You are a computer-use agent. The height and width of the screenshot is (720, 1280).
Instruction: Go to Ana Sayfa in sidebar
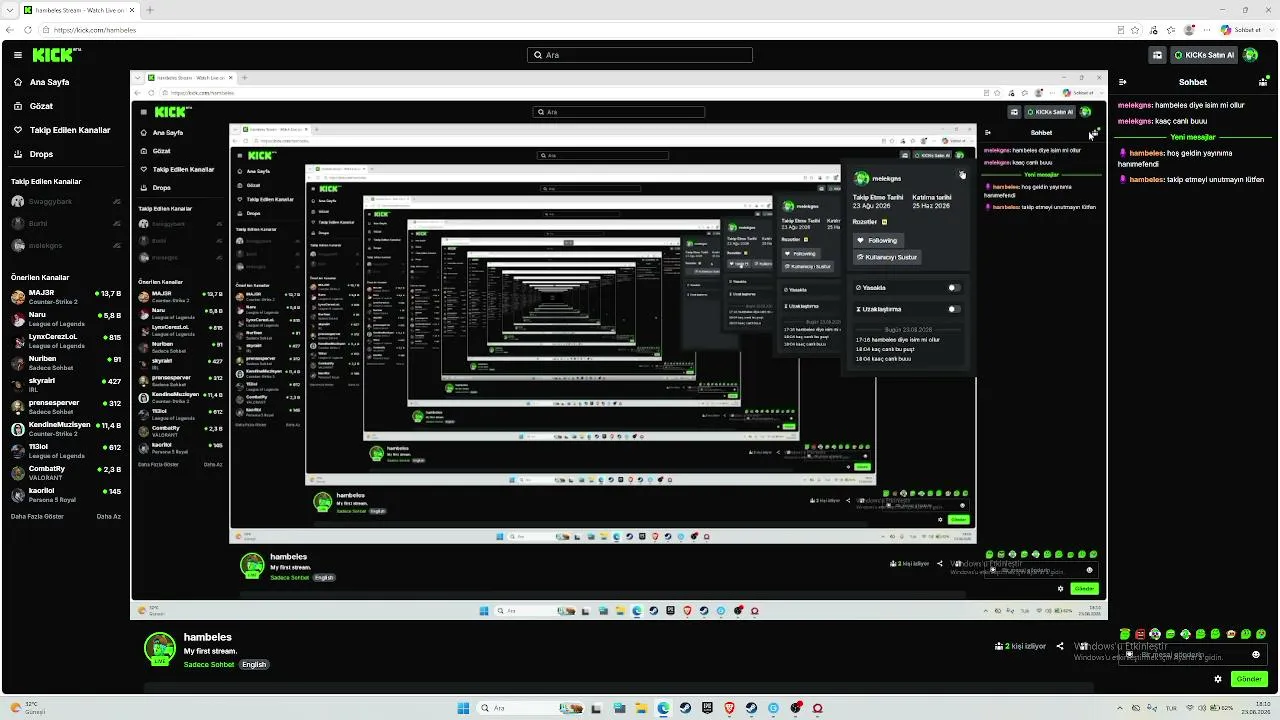tap(49, 82)
